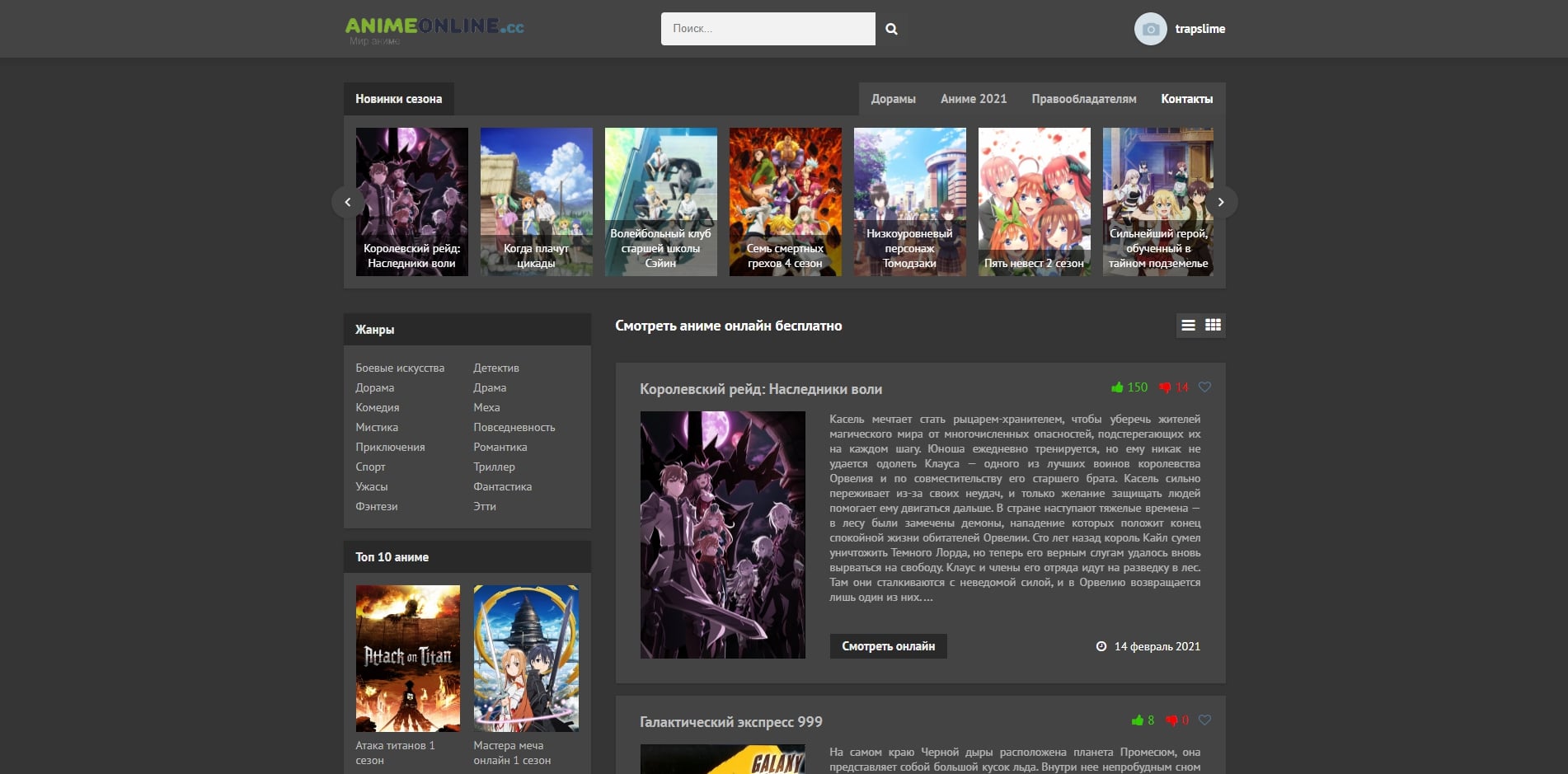Open Семь смертных грехов 4 сезон poster
This screenshot has height=774, width=1568.
pos(785,202)
